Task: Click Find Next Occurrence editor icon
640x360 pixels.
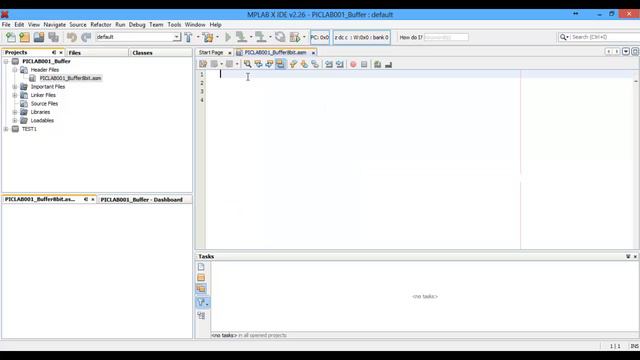Action: [x=269, y=64]
